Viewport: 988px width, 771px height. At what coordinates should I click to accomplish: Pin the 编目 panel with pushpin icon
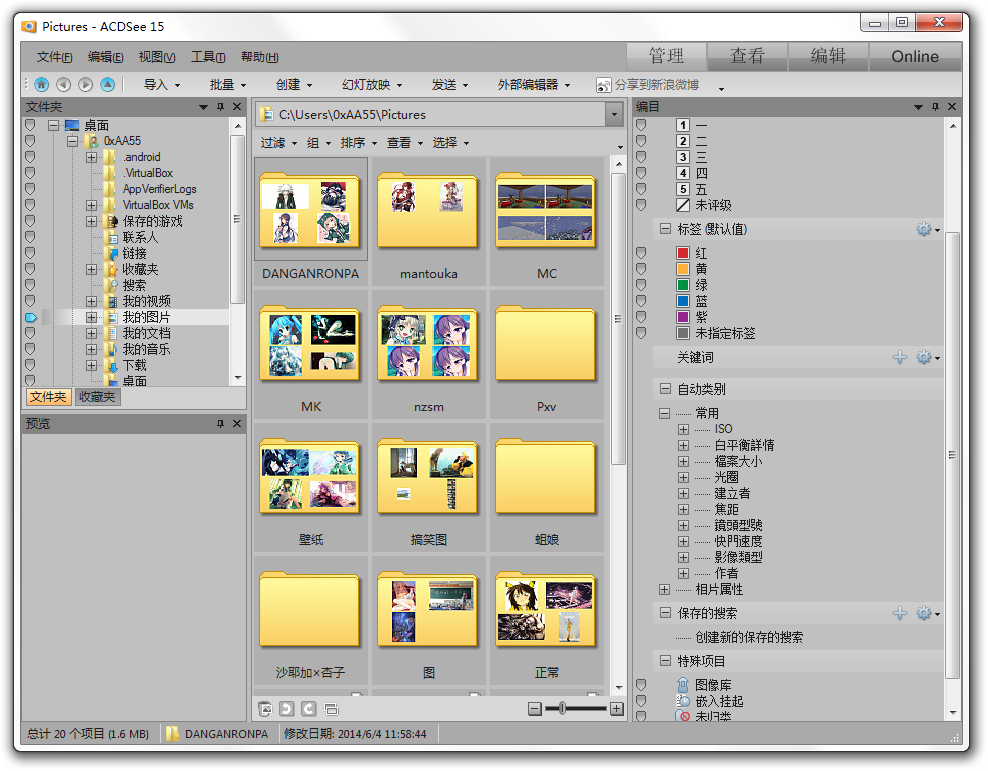coord(936,106)
